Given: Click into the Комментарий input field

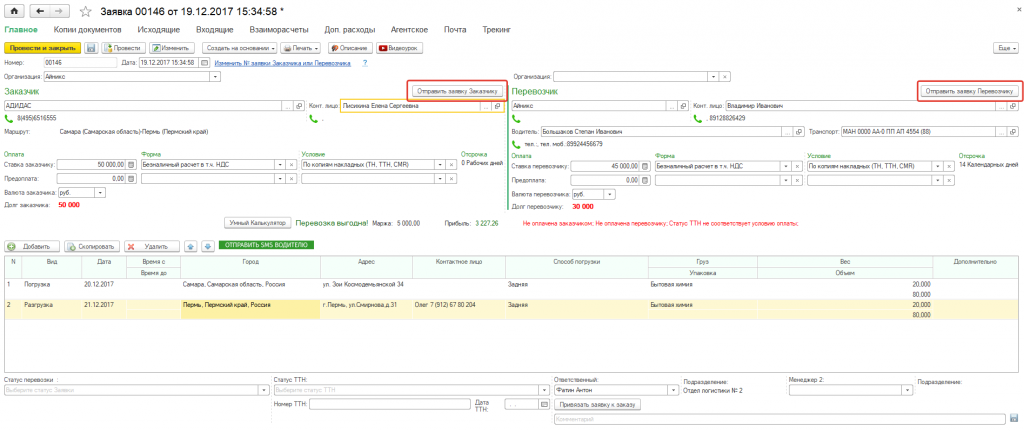Looking at the screenshot, I should [x=779, y=419].
